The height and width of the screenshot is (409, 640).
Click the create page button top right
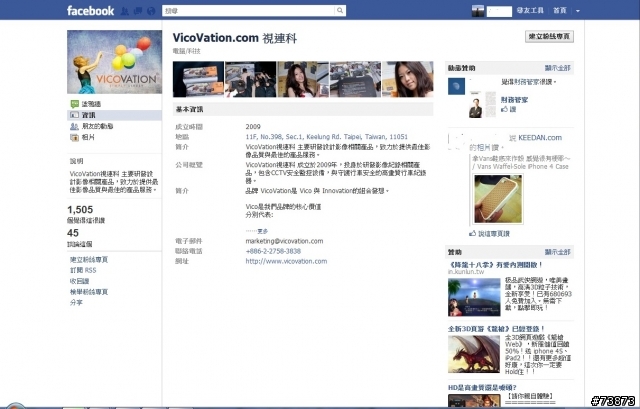click(549, 36)
